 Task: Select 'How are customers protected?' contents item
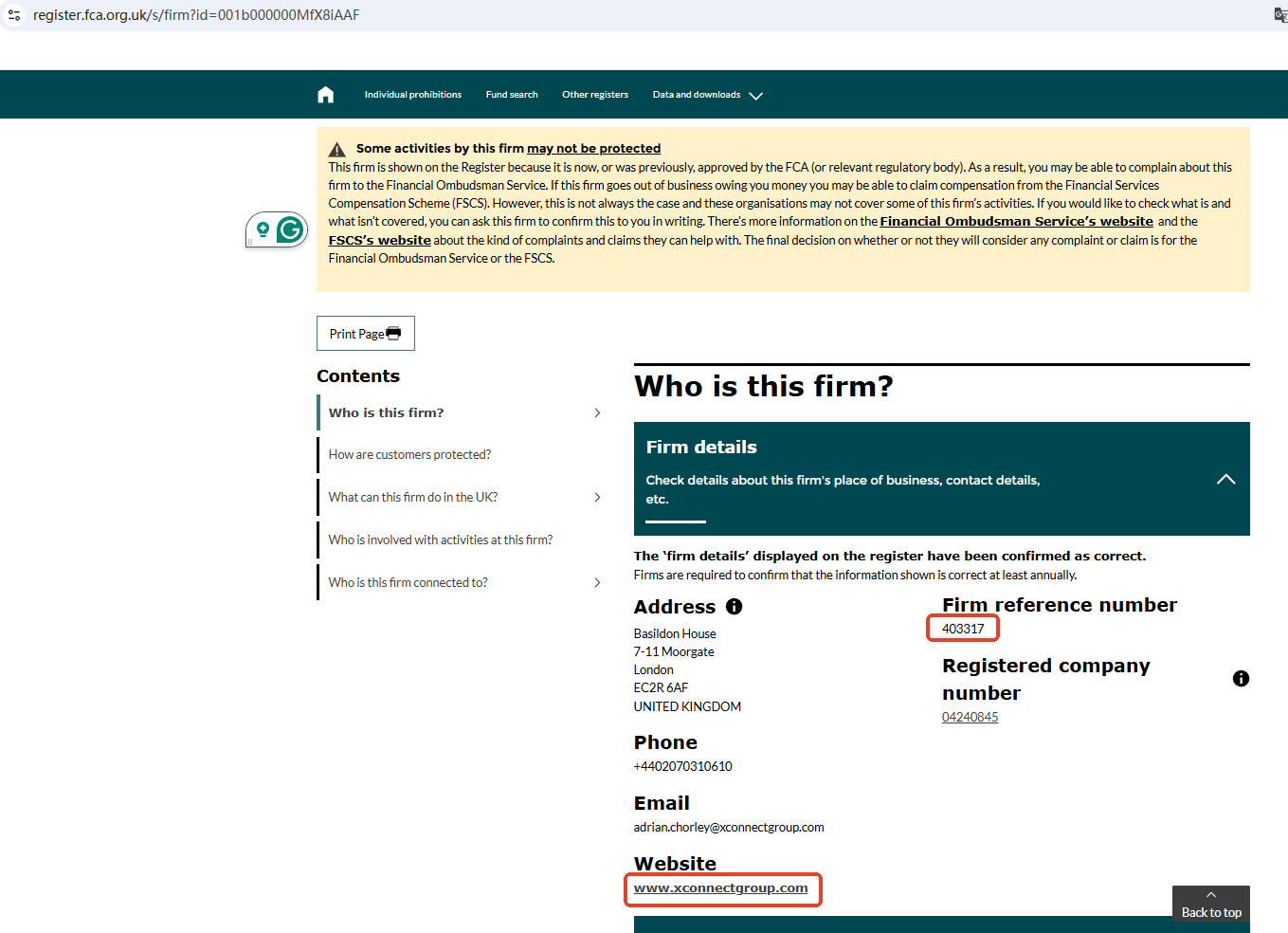point(409,455)
